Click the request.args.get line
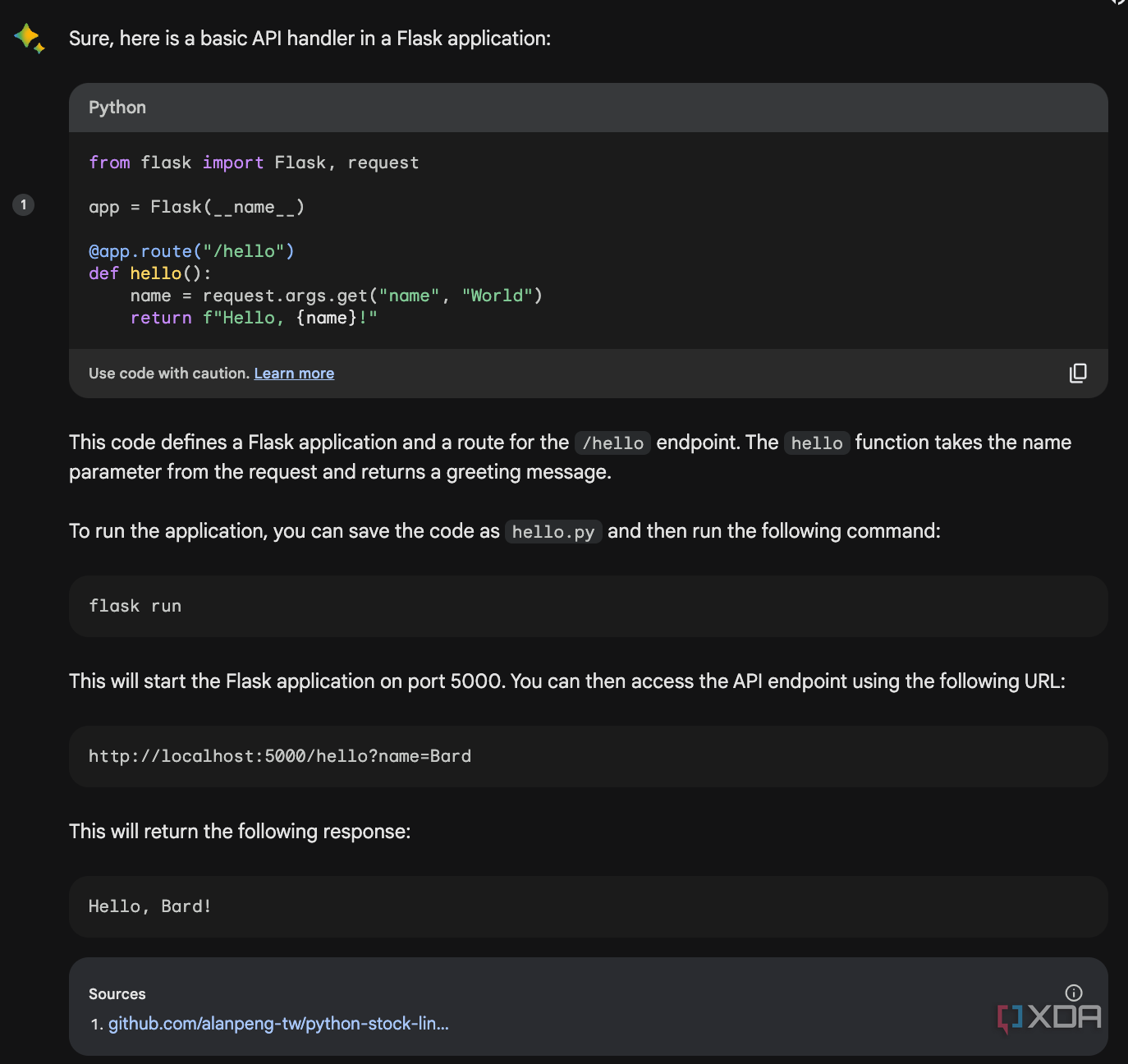 tap(337, 296)
